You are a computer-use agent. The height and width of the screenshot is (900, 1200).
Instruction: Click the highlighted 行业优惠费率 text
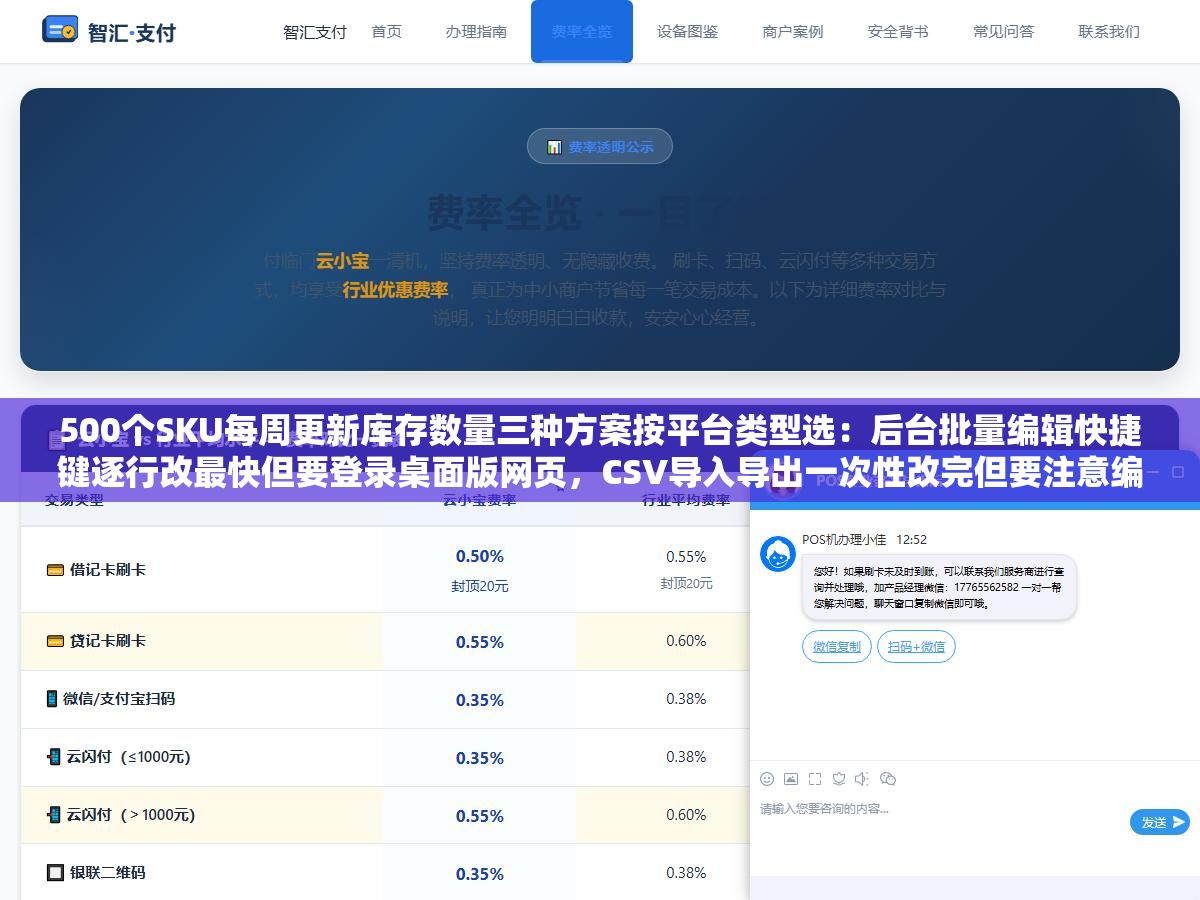click(x=395, y=290)
